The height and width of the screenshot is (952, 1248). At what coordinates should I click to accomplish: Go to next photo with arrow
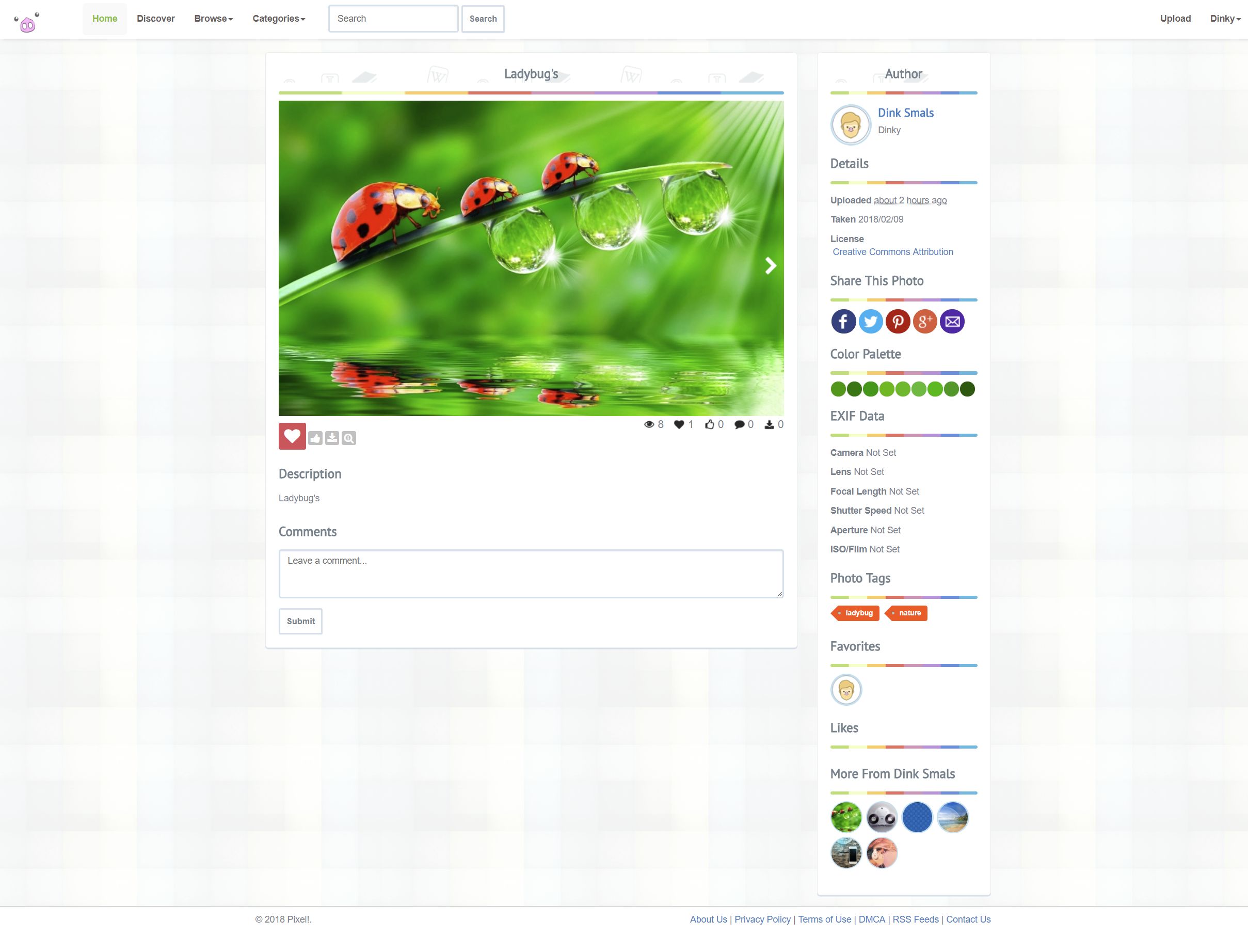click(x=770, y=265)
